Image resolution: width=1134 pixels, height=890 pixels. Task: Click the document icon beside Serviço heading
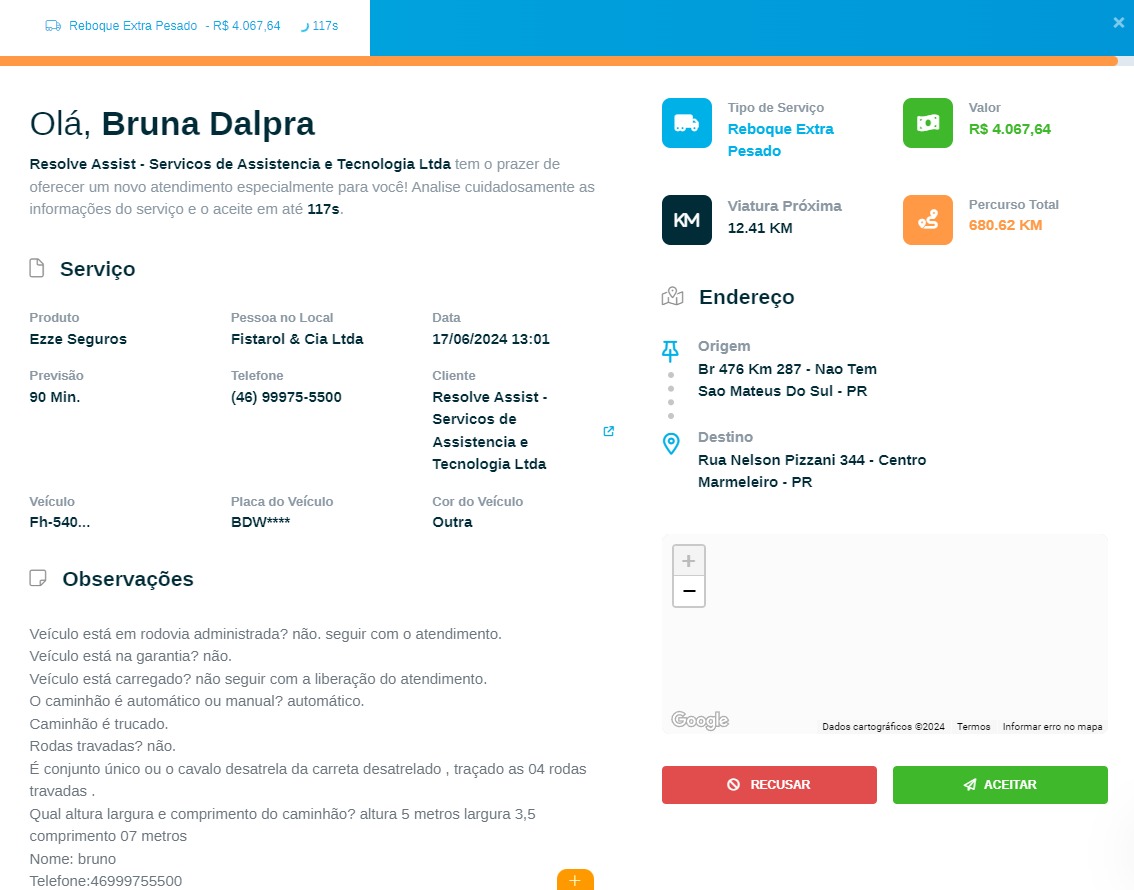(x=37, y=268)
